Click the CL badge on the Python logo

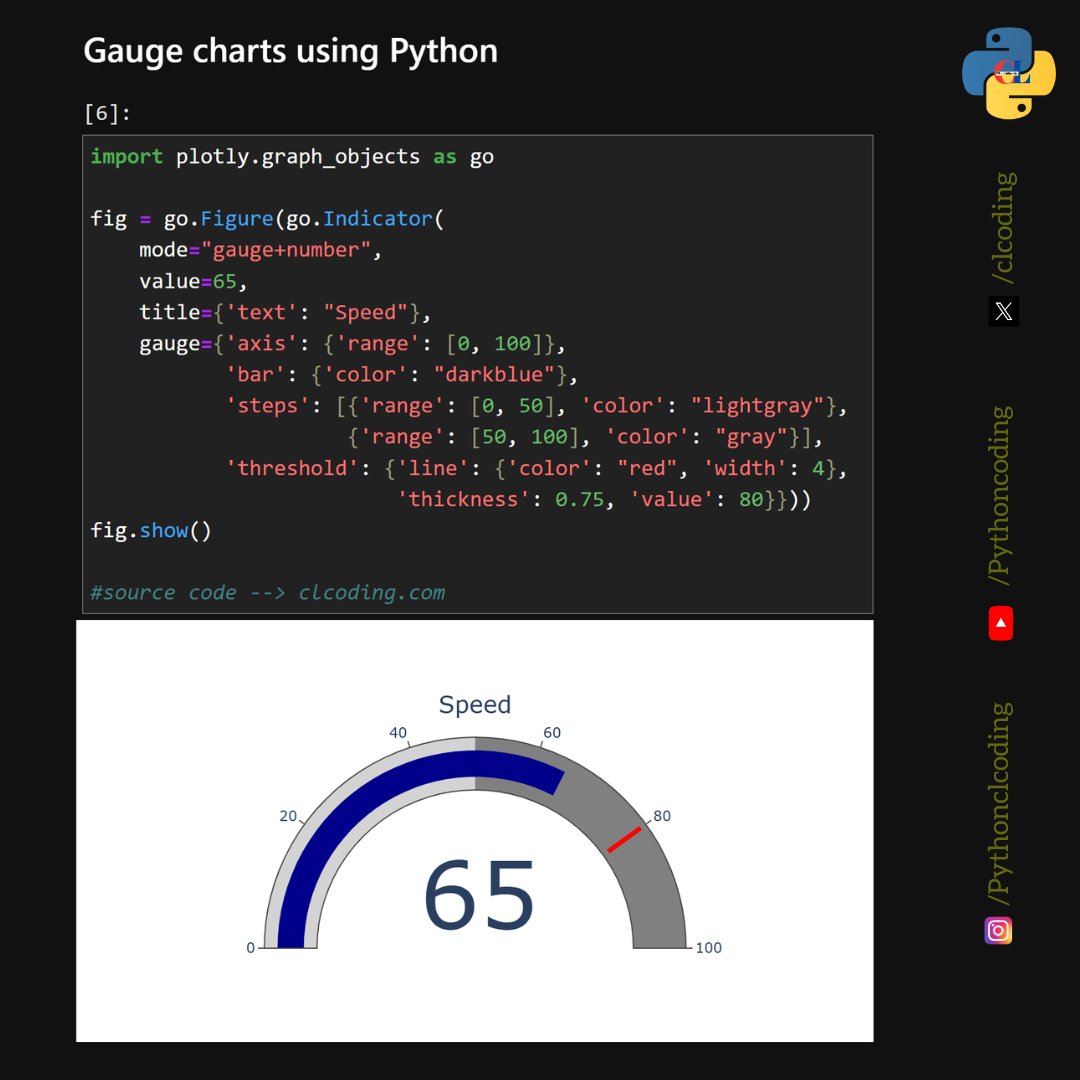tap(1011, 74)
